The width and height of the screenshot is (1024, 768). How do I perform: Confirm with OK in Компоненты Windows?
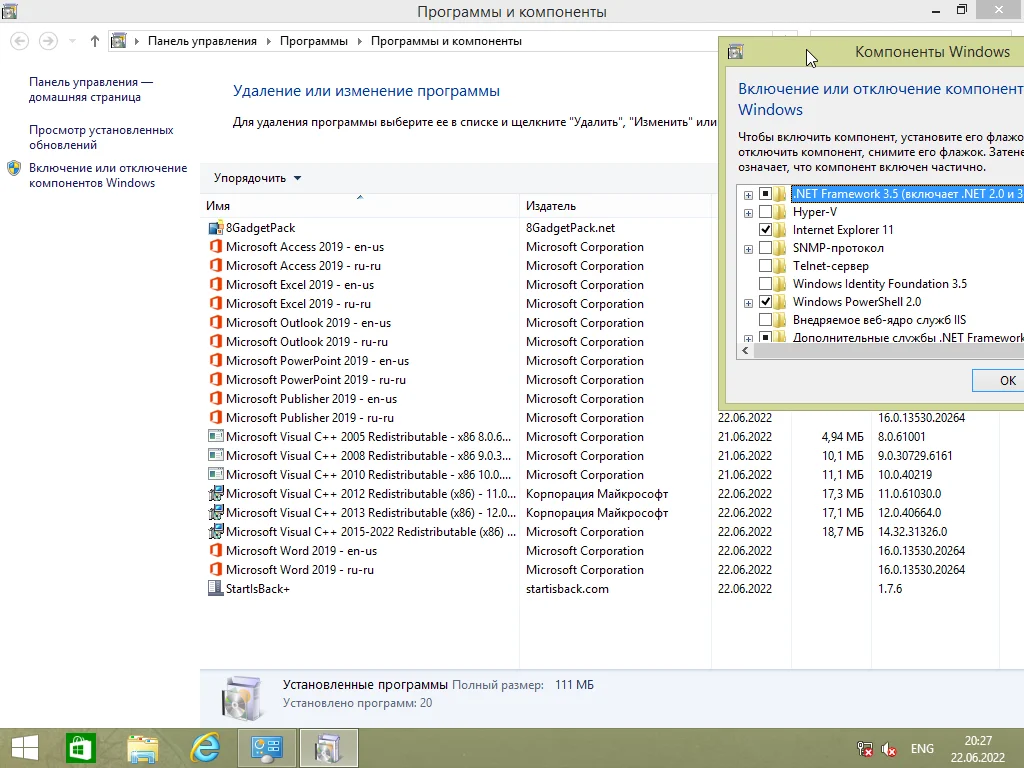point(999,380)
